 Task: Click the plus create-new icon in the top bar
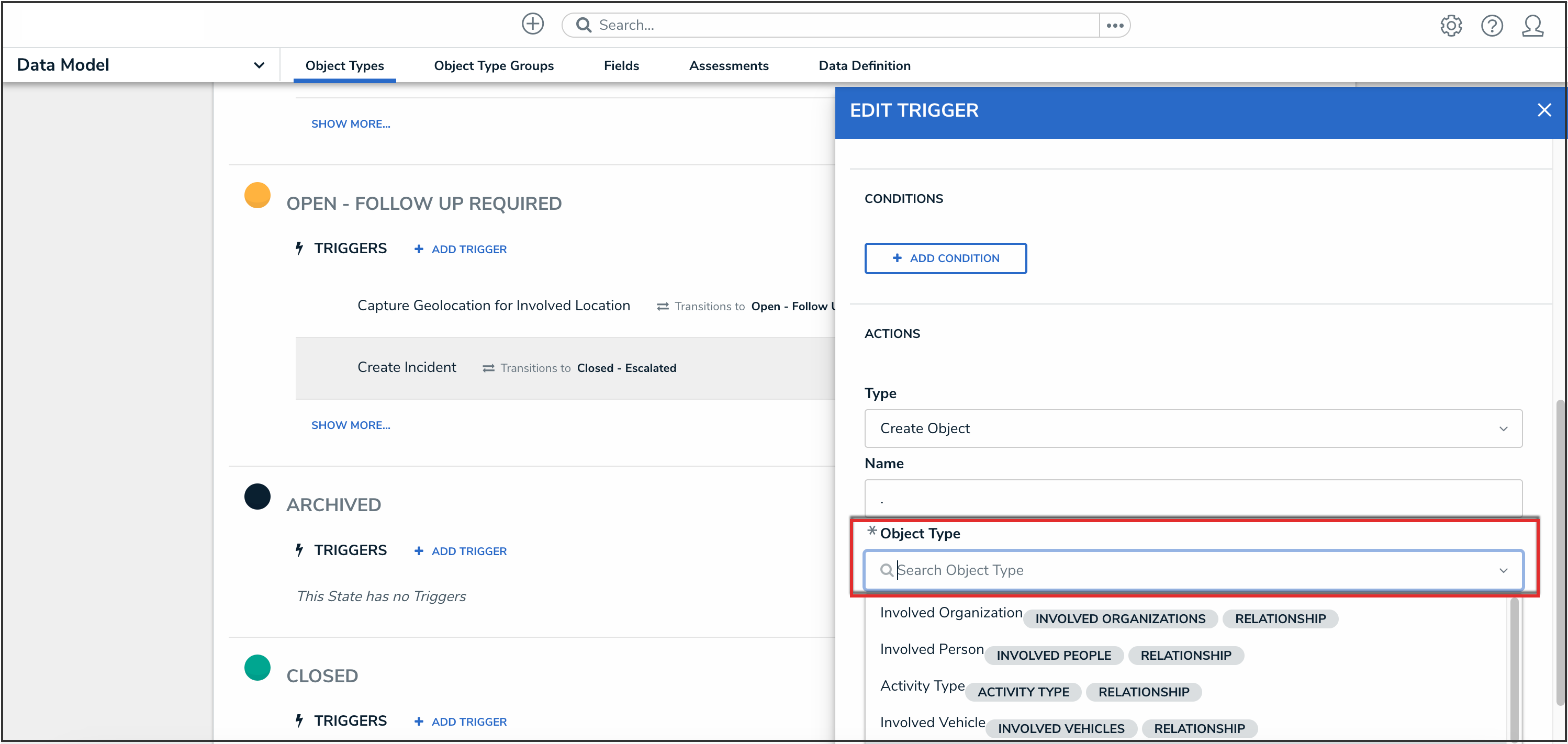coord(533,25)
